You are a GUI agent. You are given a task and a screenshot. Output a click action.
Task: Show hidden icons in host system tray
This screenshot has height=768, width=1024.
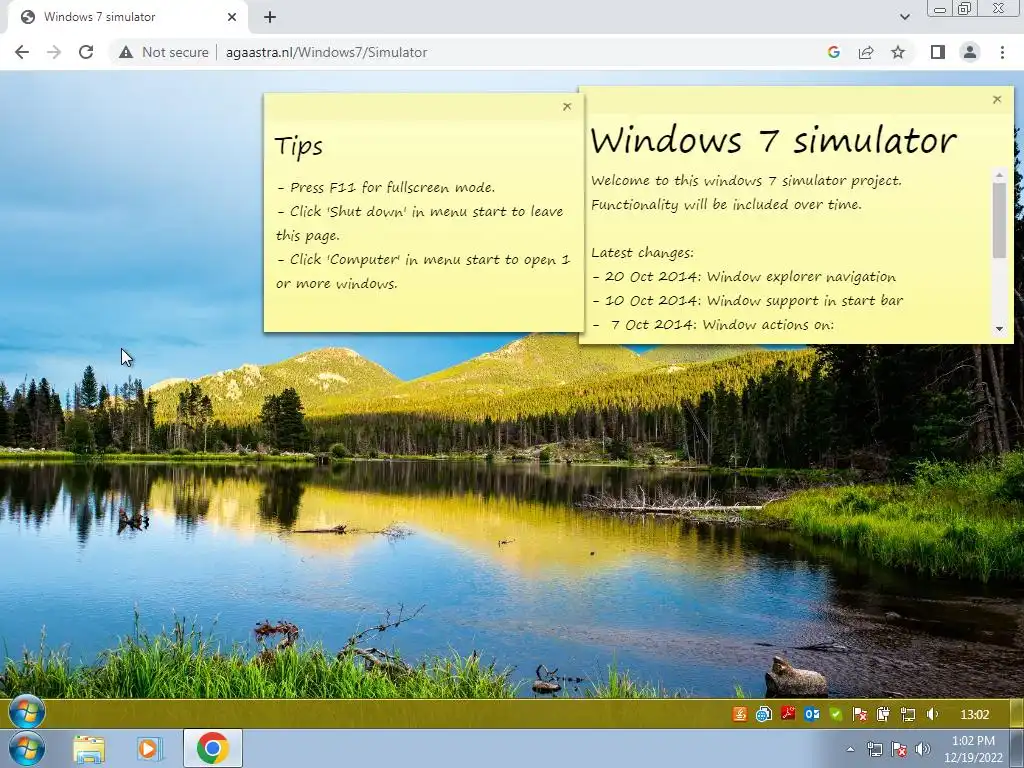(850, 749)
